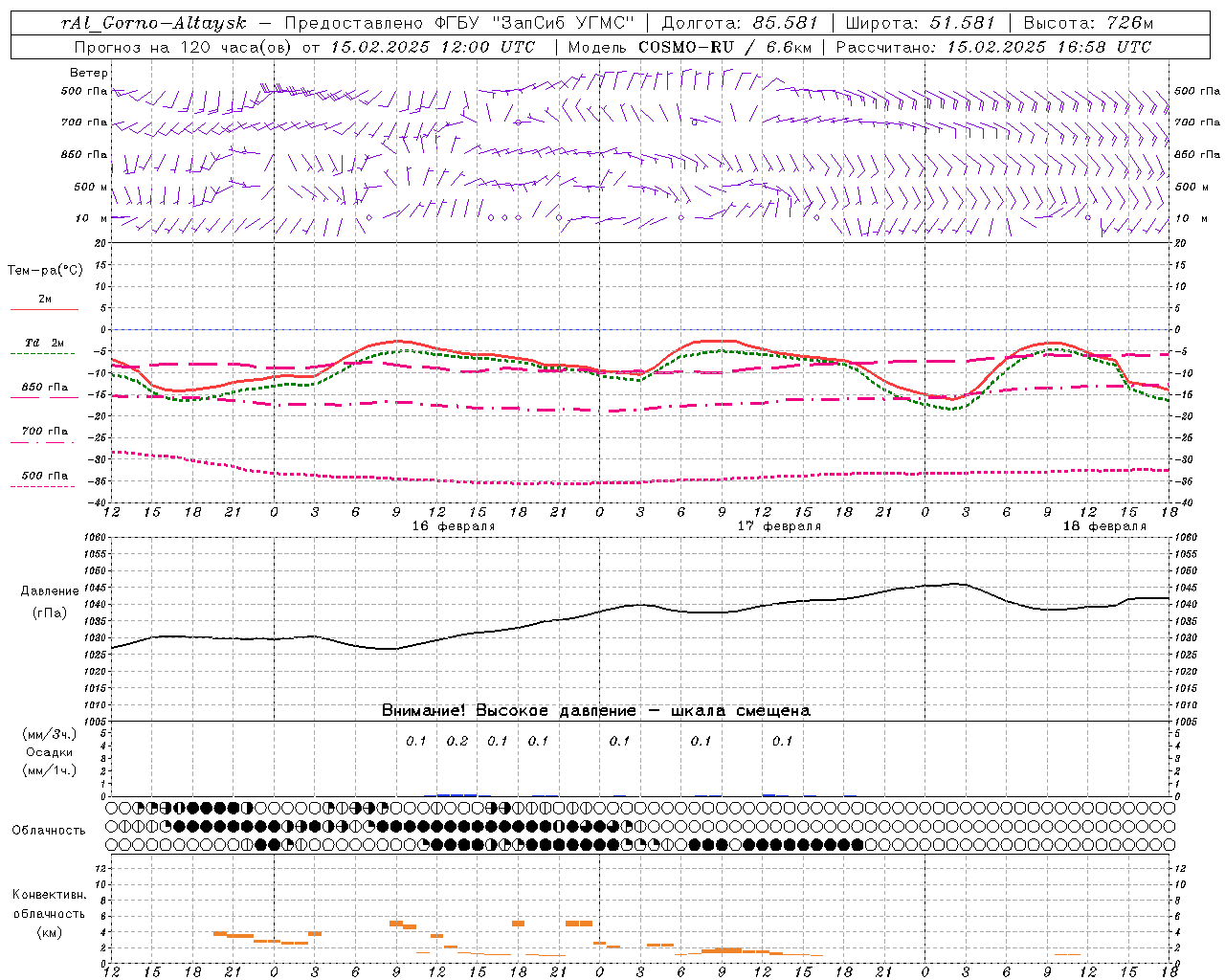Click the 17 февраля date label
The width and height of the screenshot is (1225, 980).
779,526
